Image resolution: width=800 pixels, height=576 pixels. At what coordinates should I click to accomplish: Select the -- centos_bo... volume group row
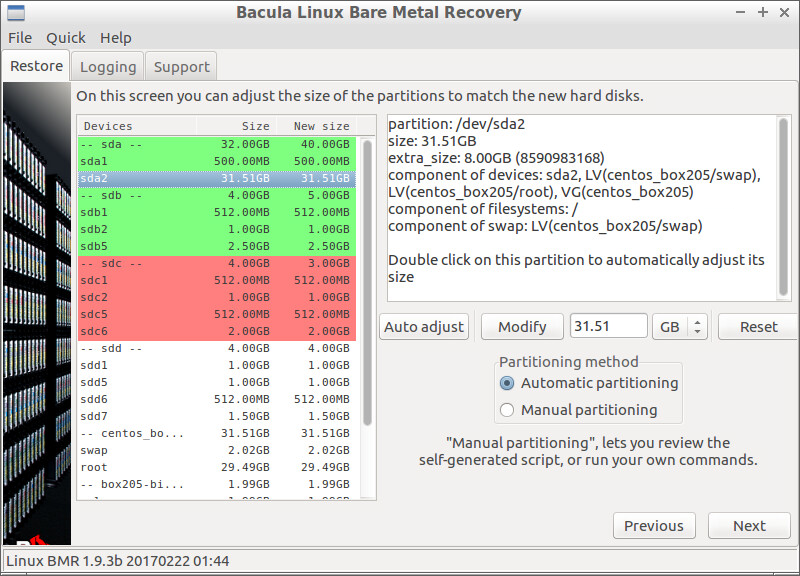click(x=217, y=433)
